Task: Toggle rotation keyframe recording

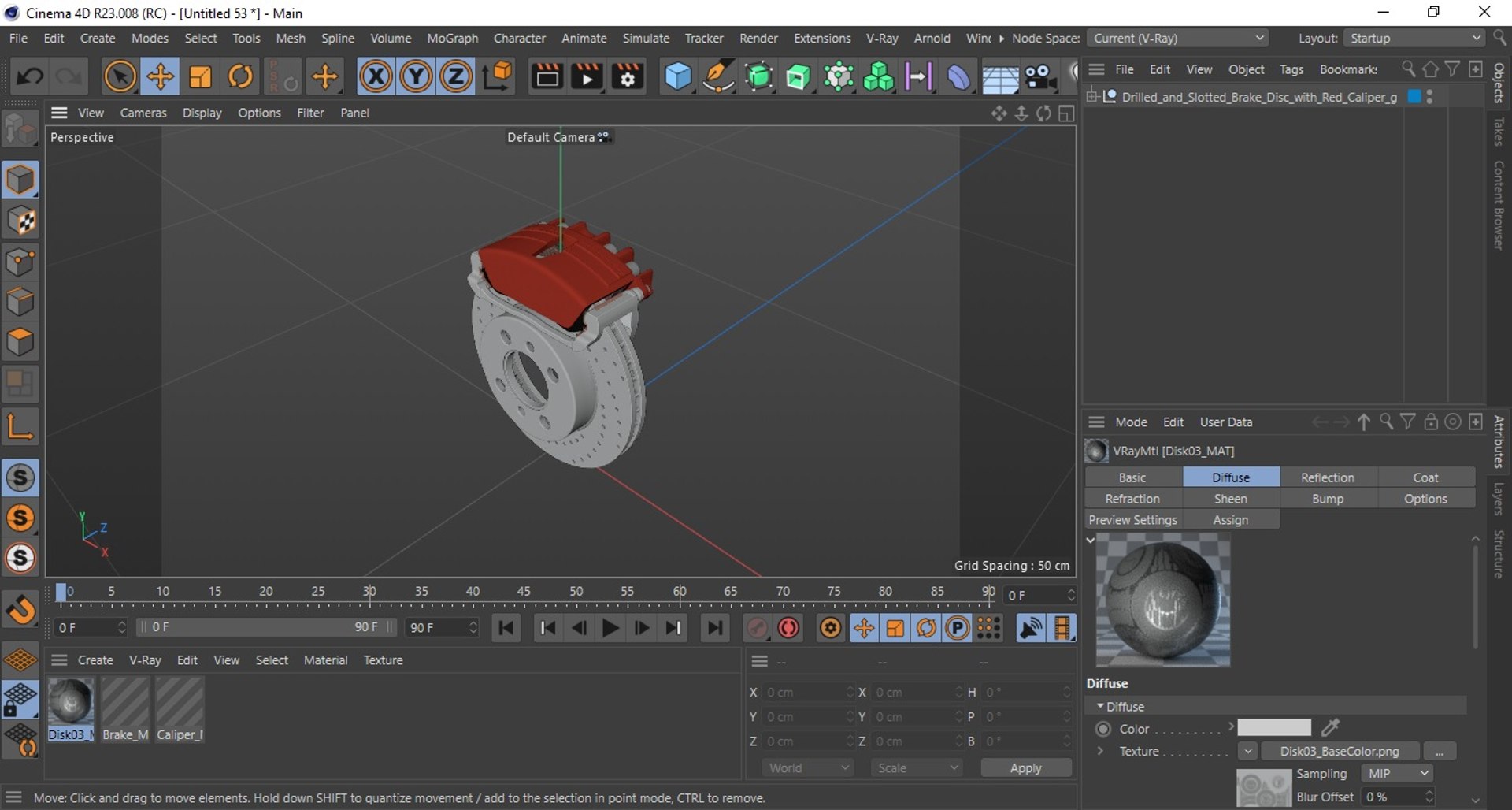Action: [927, 628]
